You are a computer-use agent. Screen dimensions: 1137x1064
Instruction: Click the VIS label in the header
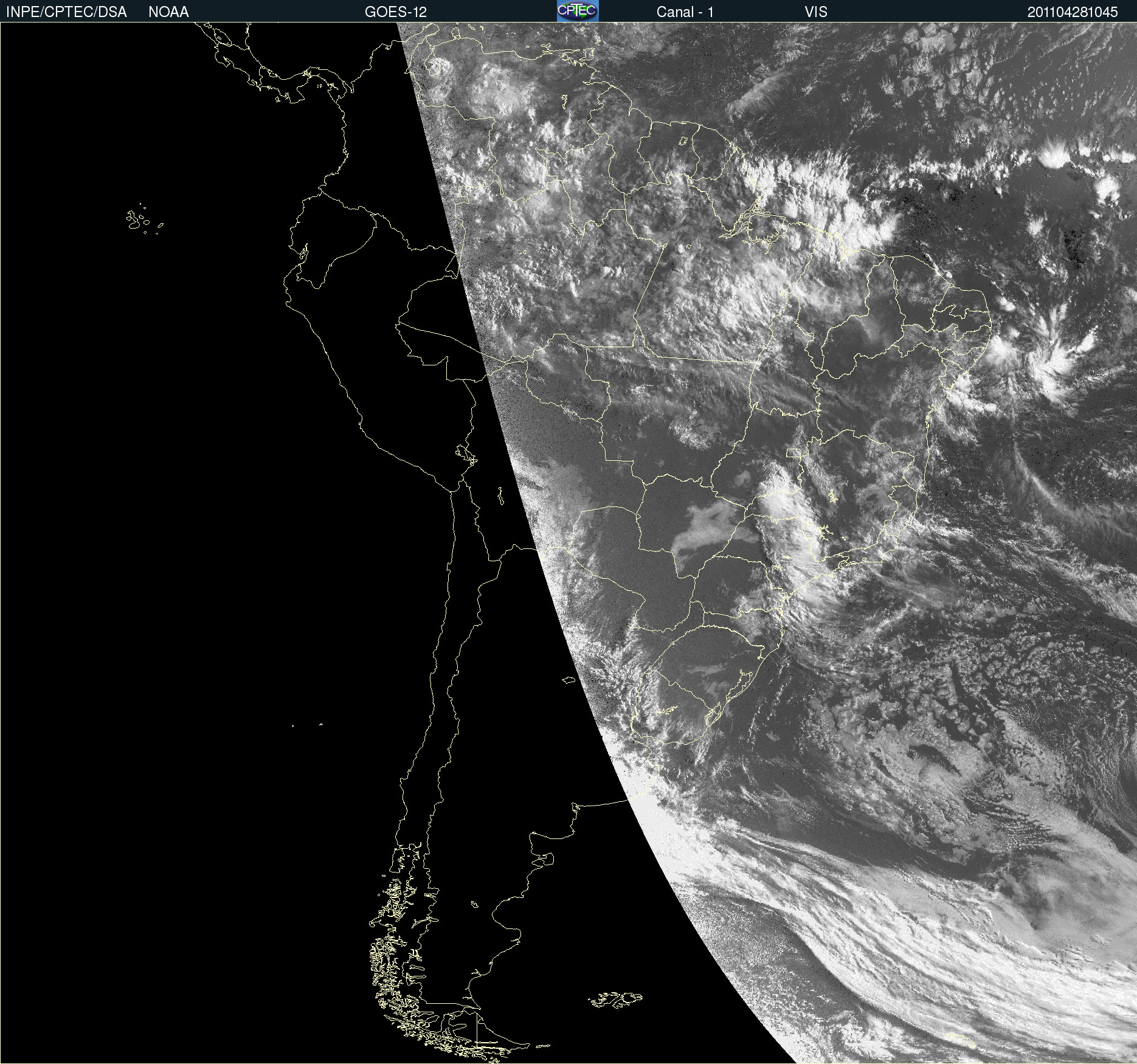[x=816, y=12]
